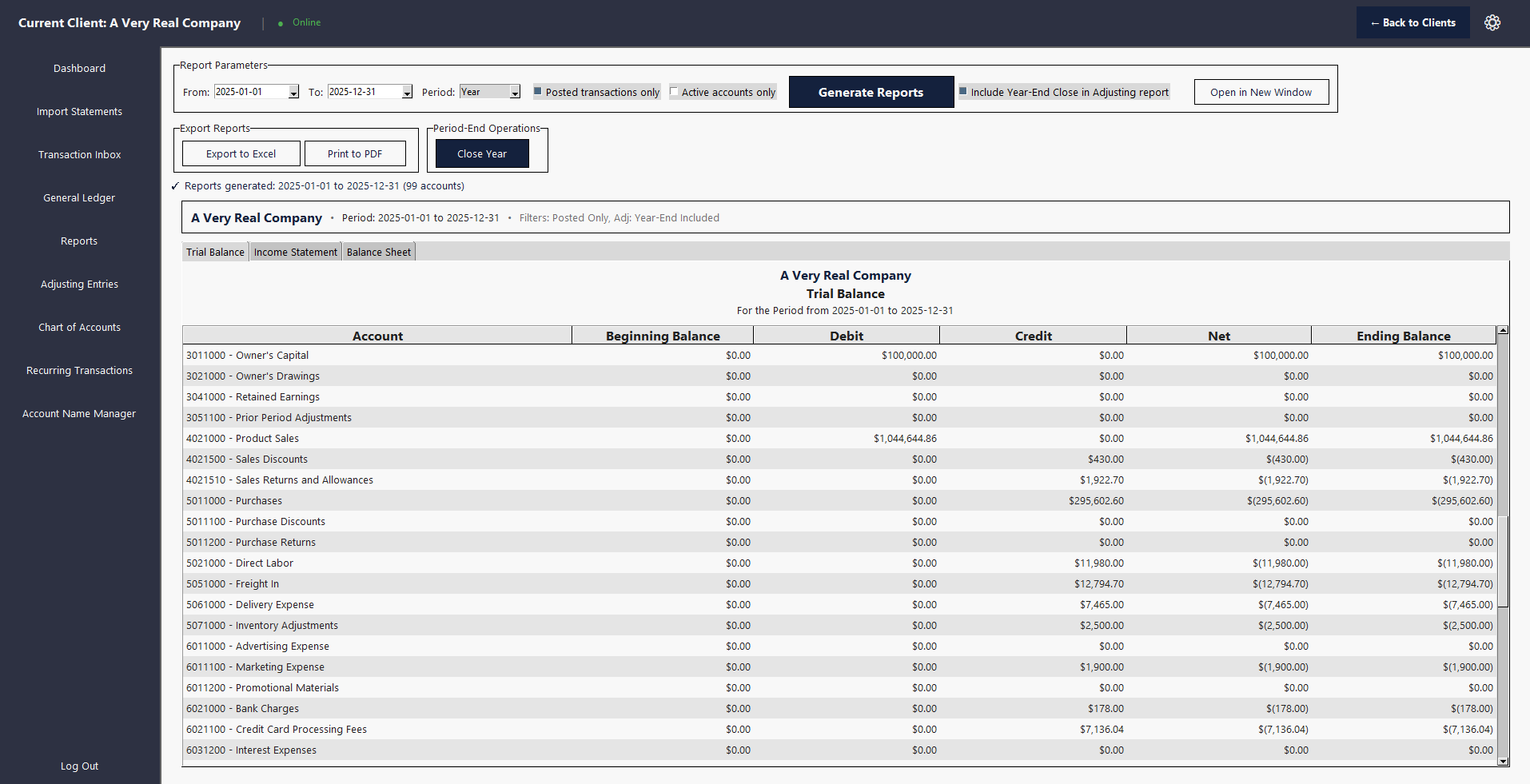Click the green Online status indicator
The image size is (1530, 784).
coord(281,22)
